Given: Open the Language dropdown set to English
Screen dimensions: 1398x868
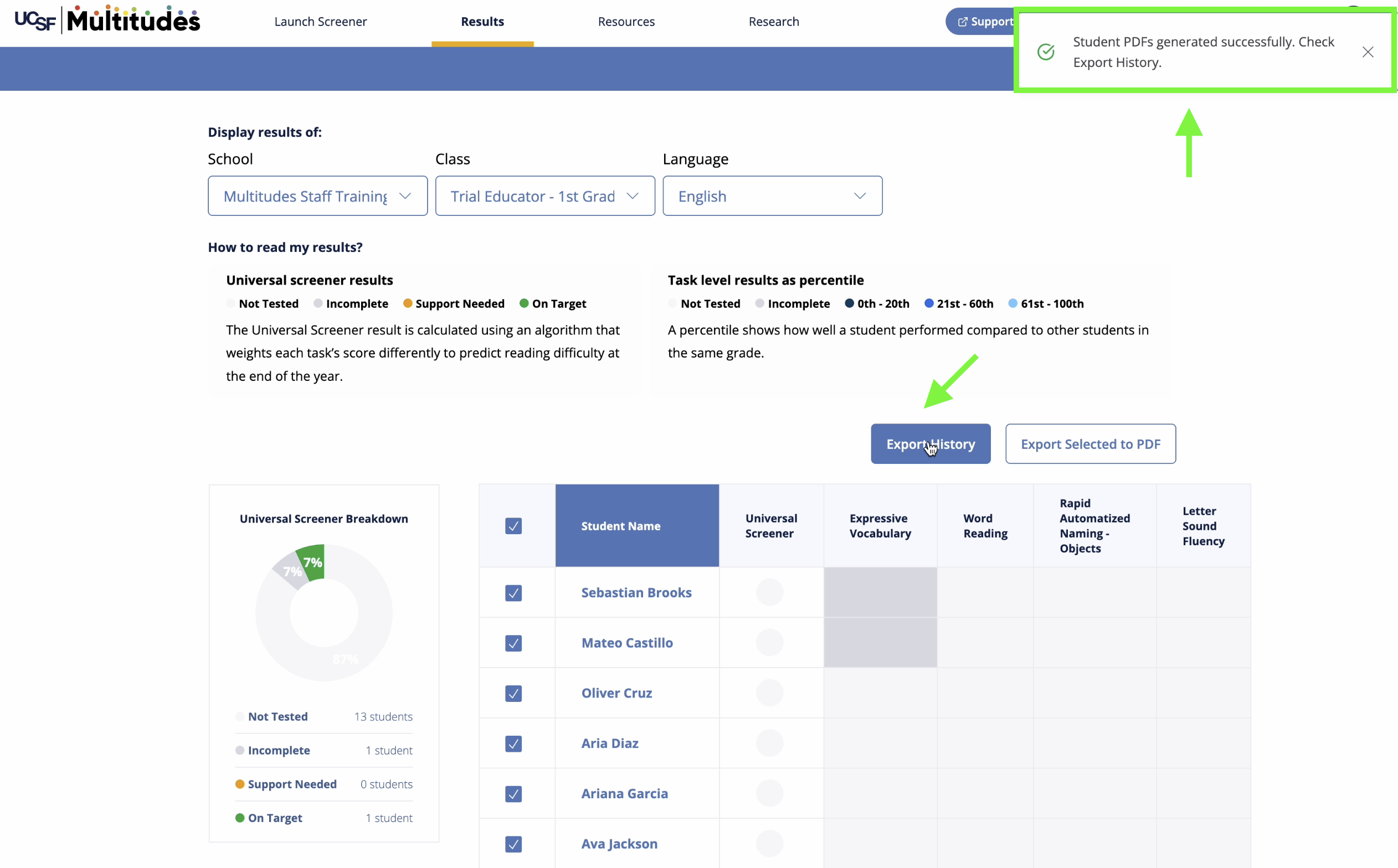Looking at the screenshot, I should [x=773, y=196].
